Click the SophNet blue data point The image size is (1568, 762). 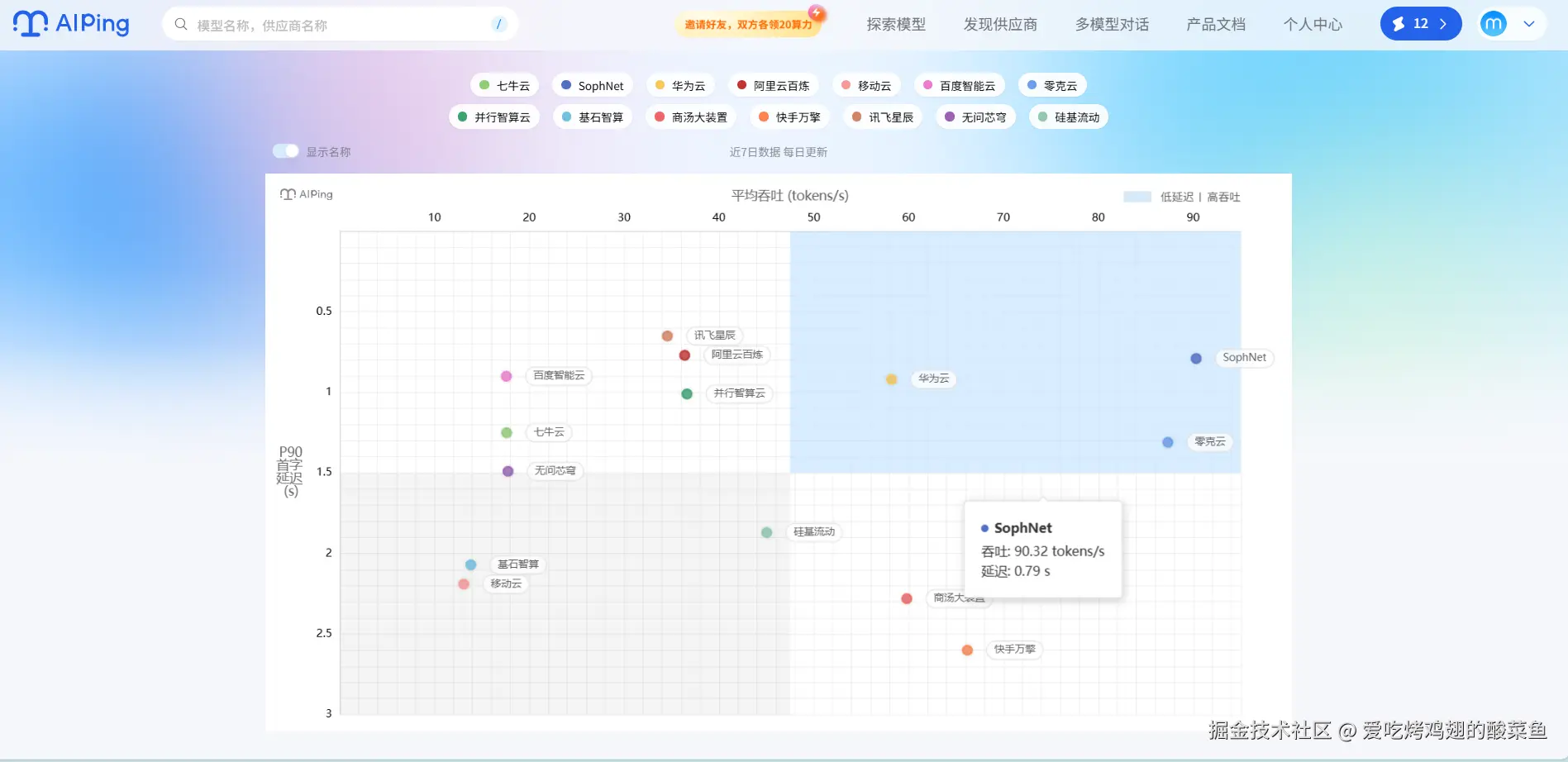click(x=1196, y=358)
